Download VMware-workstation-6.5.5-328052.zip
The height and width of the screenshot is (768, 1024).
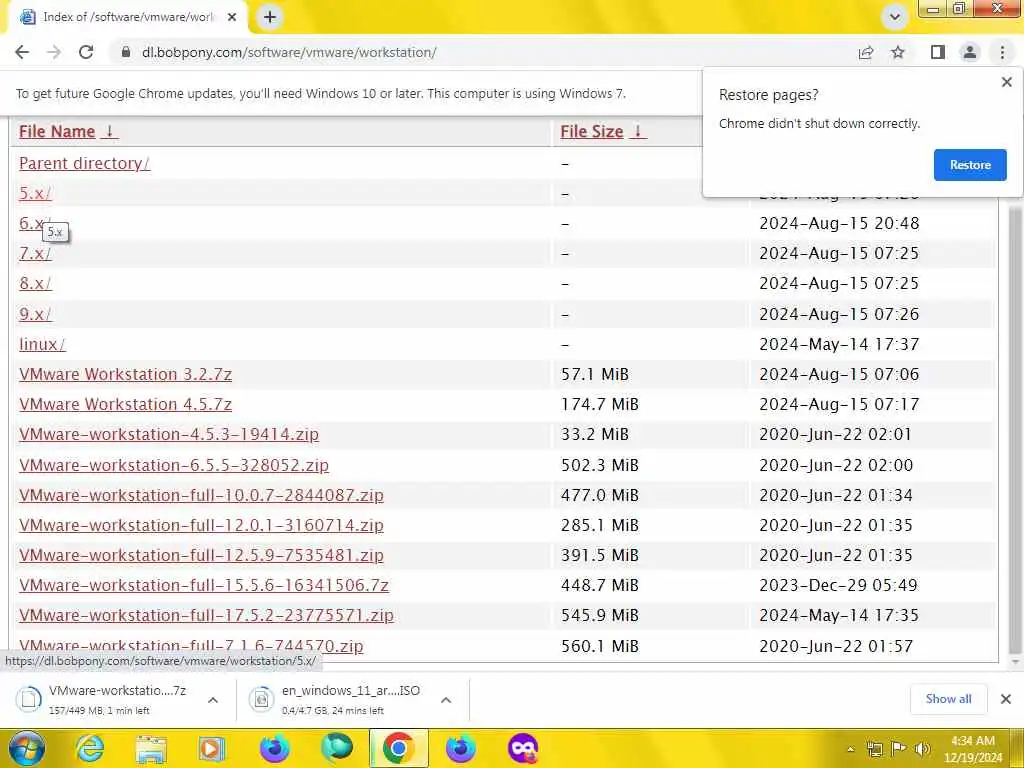pyautogui.click(x=174, y=465)
